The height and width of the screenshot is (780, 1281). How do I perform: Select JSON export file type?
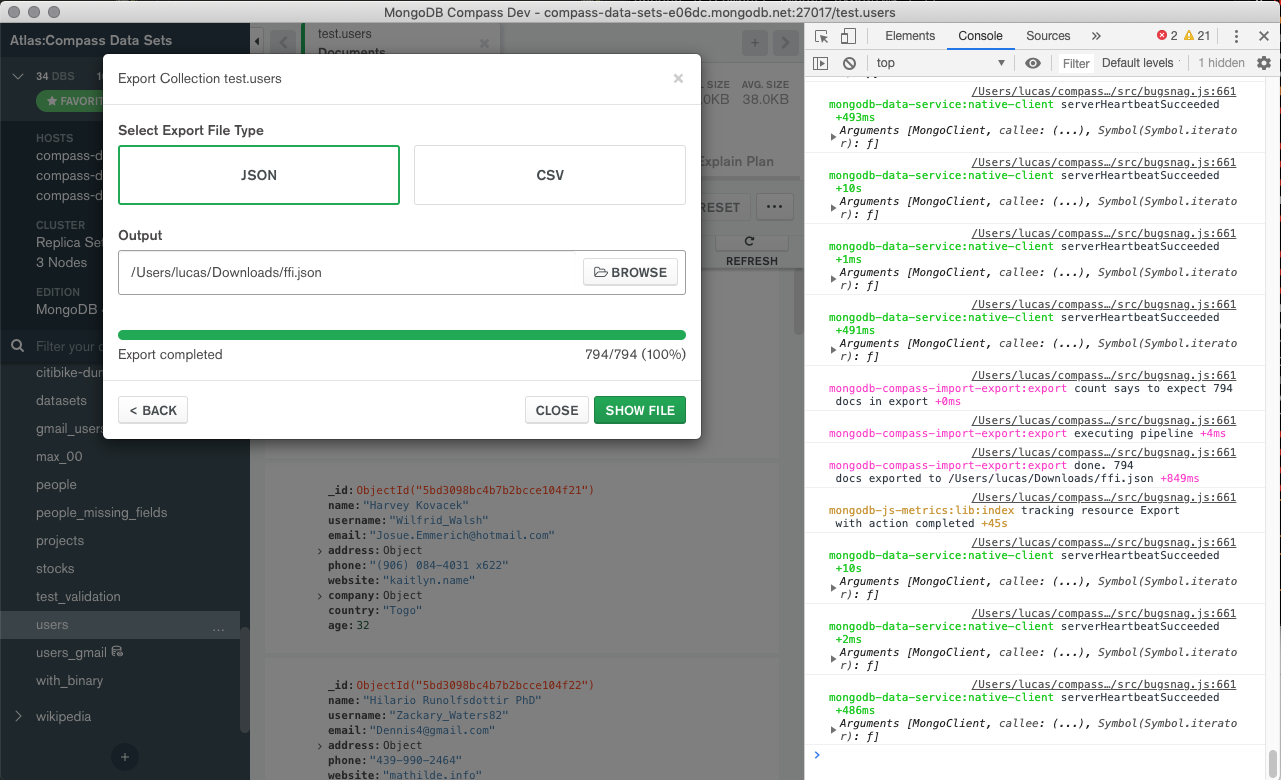pyautogui.click(x=259, y=175)
